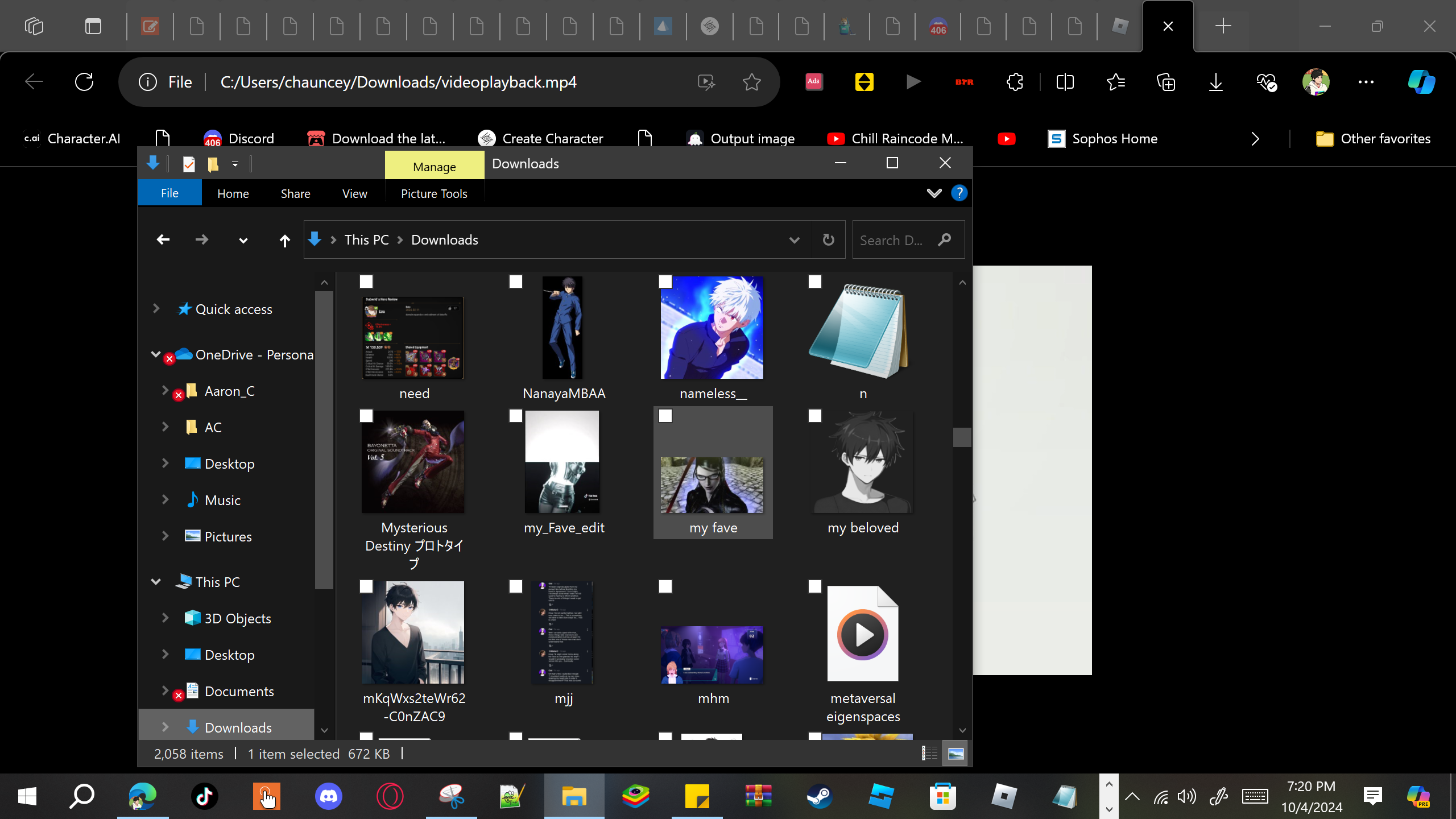
Task: Click the Search Downloads field
Action: coord(908,240)
